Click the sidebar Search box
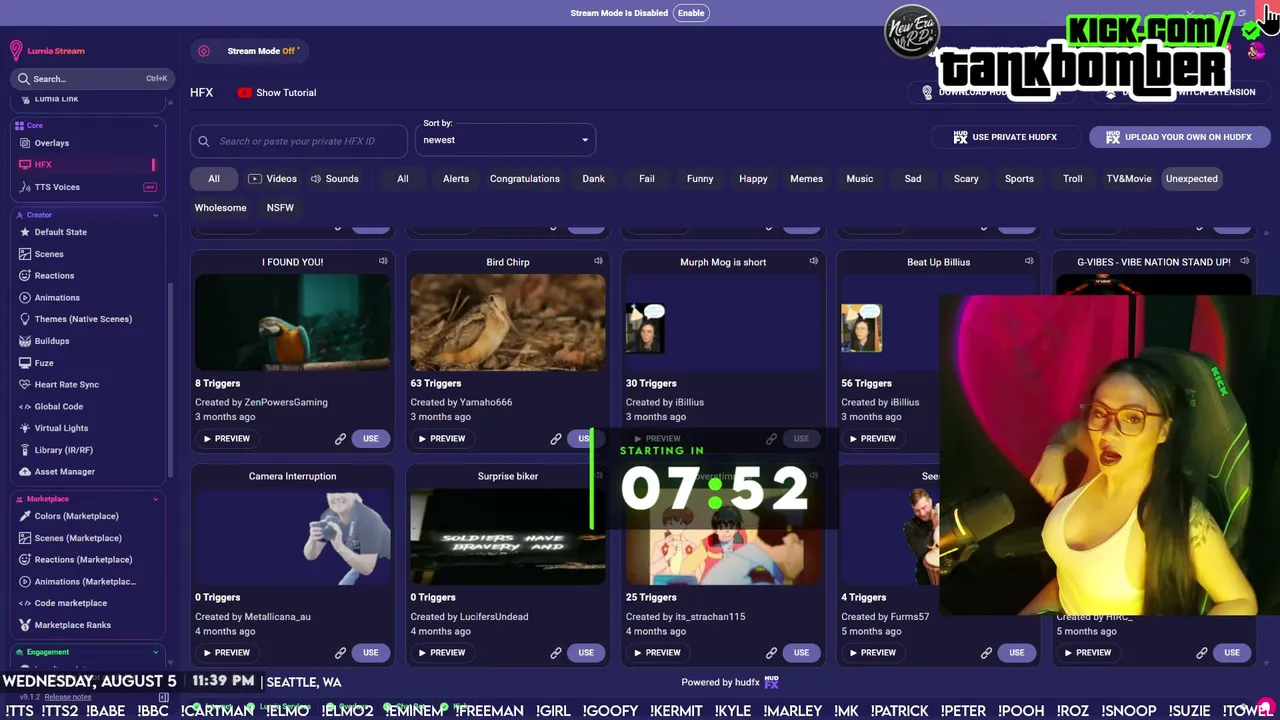 pyautogui.click(x=92, y=78)
